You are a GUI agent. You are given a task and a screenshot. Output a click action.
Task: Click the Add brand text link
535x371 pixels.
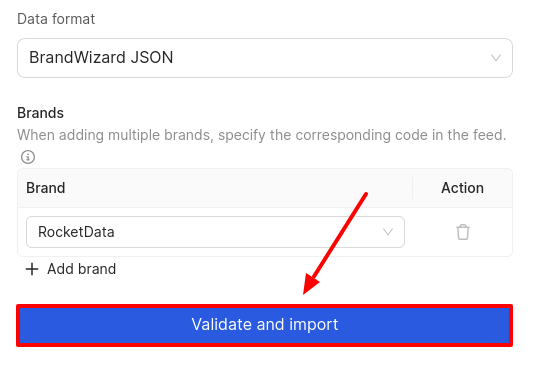click(x=82, y=269)
